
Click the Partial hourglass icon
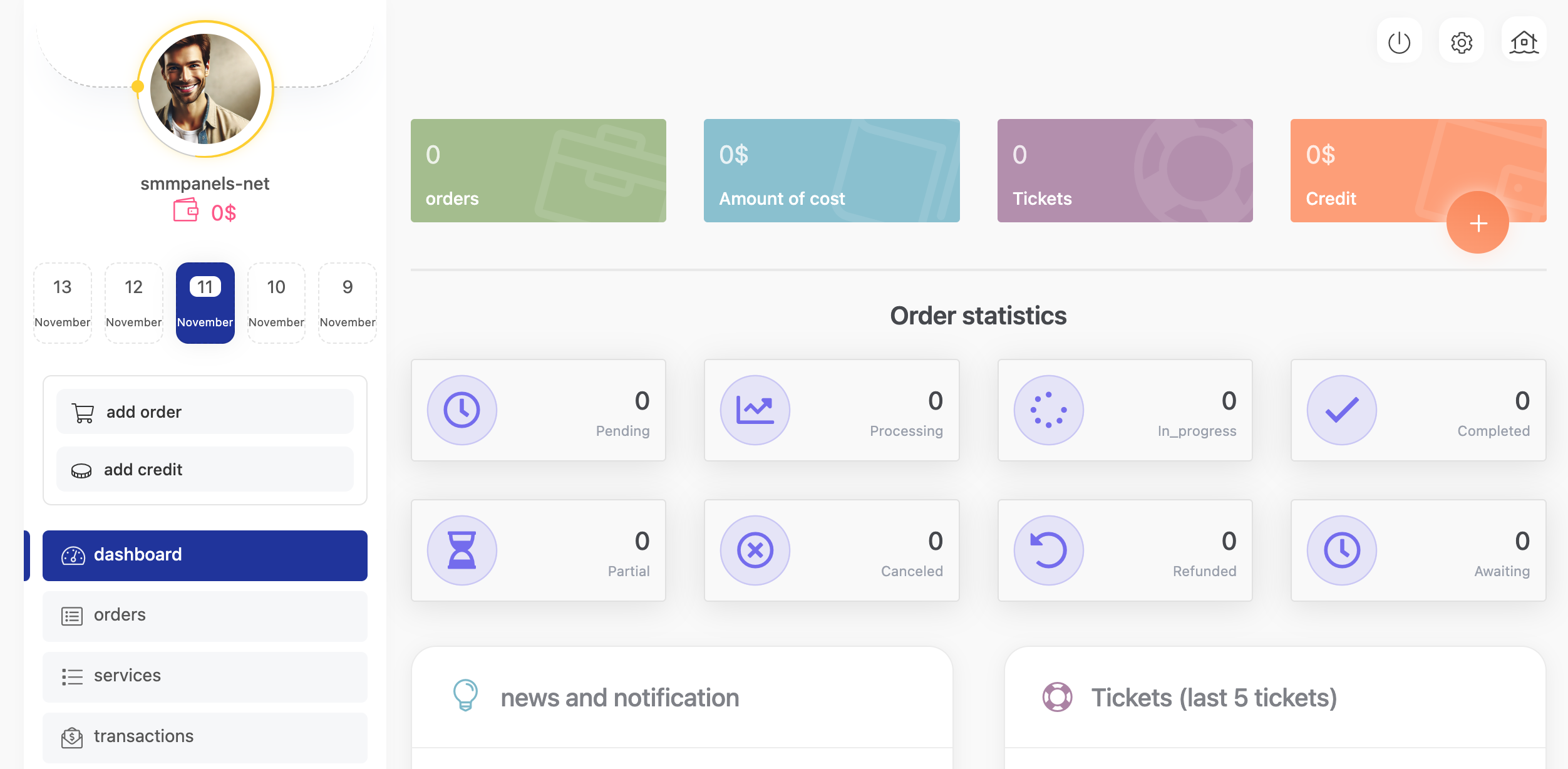click(x=462, y=550)
